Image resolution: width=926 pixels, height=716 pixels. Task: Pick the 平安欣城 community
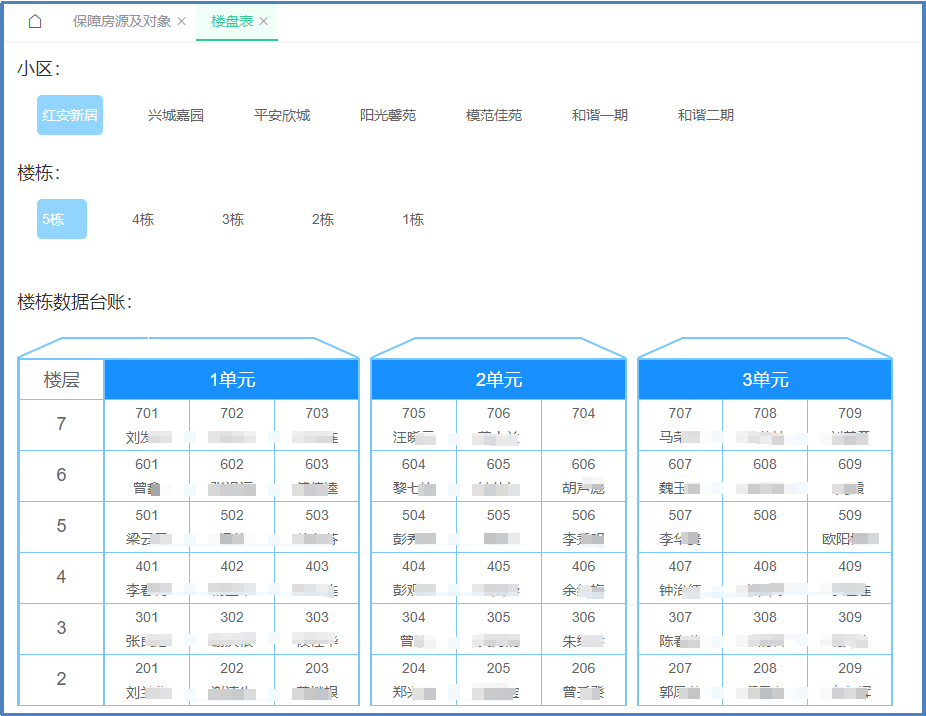(282, 115)
